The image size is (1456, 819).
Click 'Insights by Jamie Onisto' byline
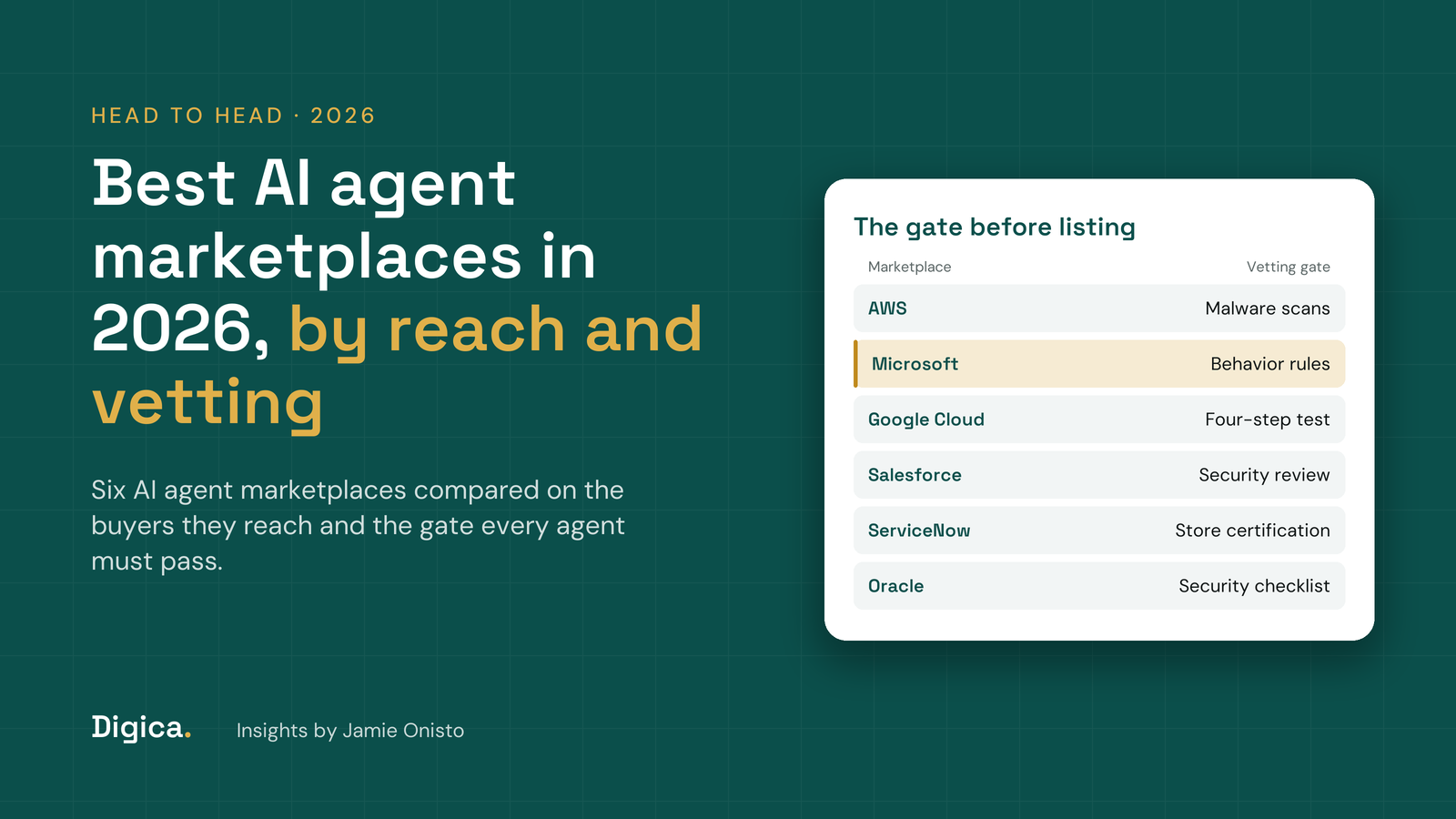[350, 731]
